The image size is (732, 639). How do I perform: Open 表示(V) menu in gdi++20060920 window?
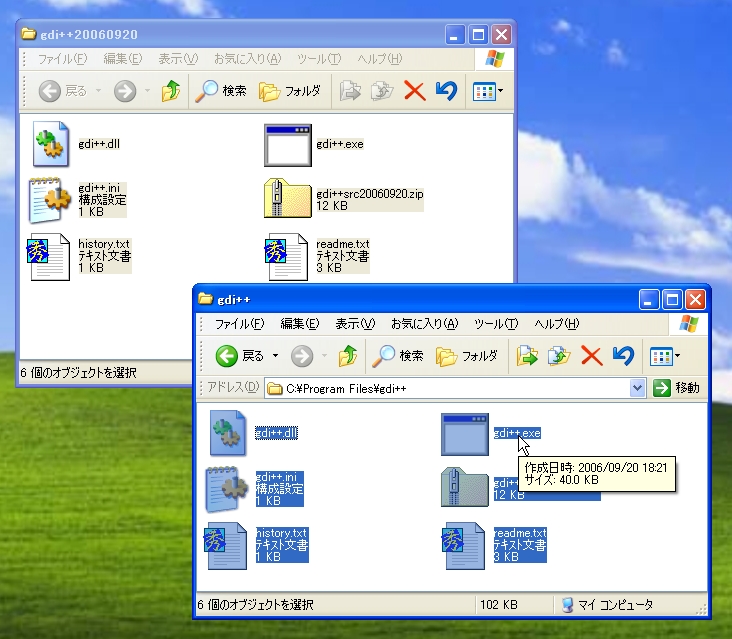tap(178, 59)
